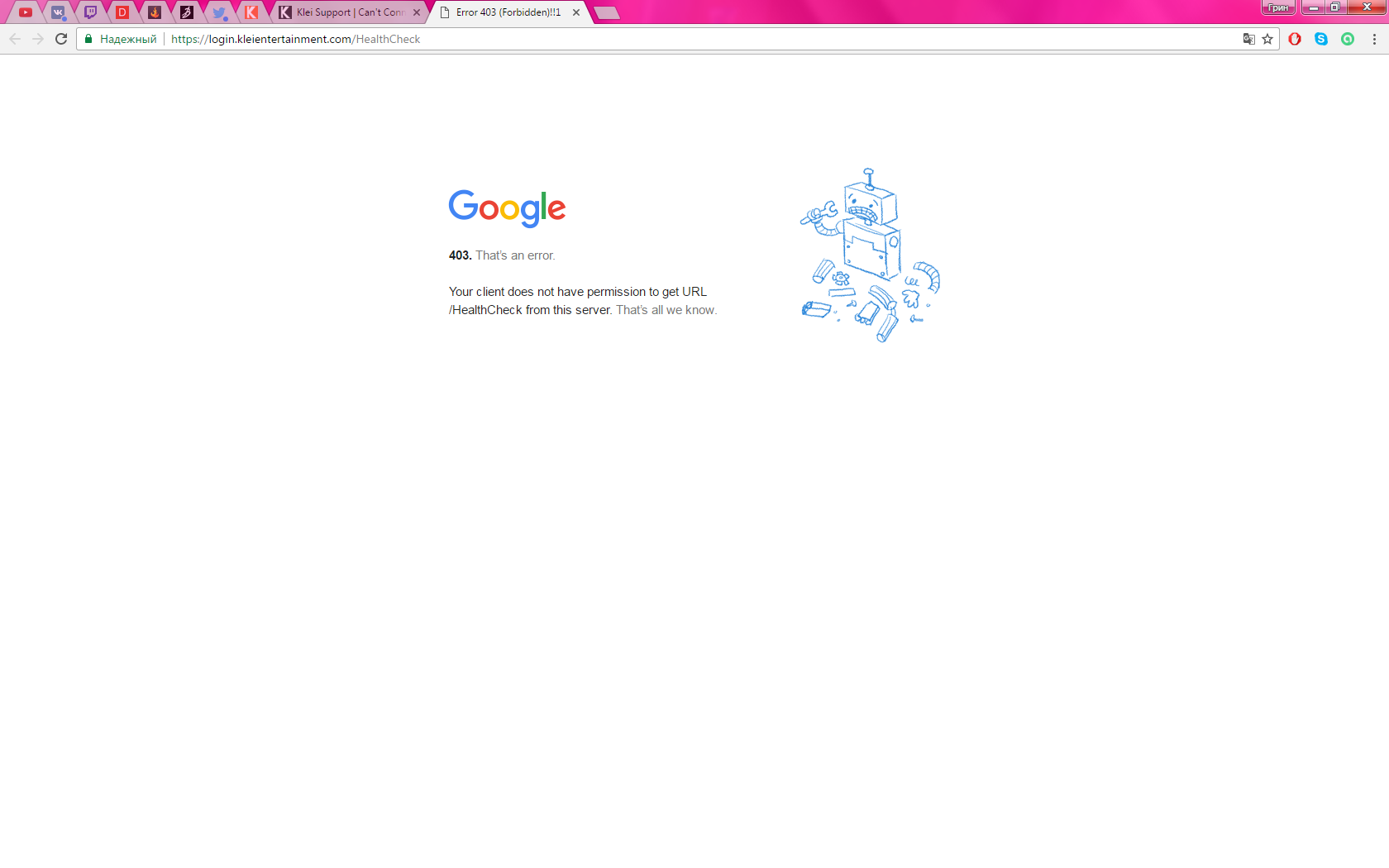Bookmark this page with the star icon
Screen dimensions: 1389x868
pyautogui.click(x=1267, y=39)
